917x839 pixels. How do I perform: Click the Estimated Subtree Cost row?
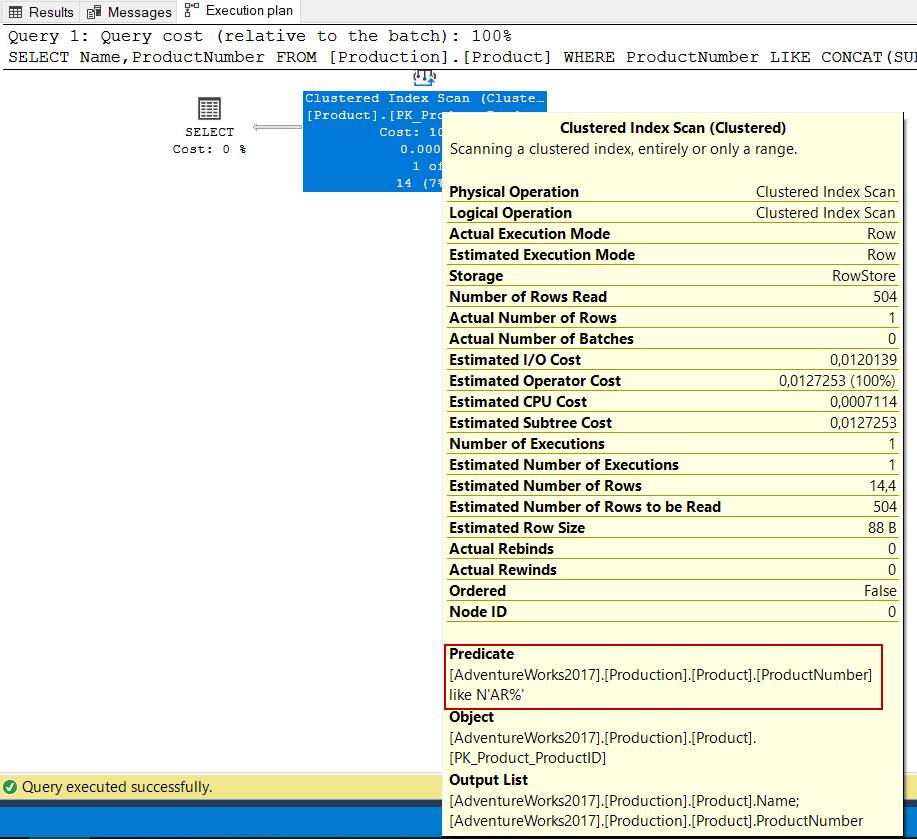(673, 423)
